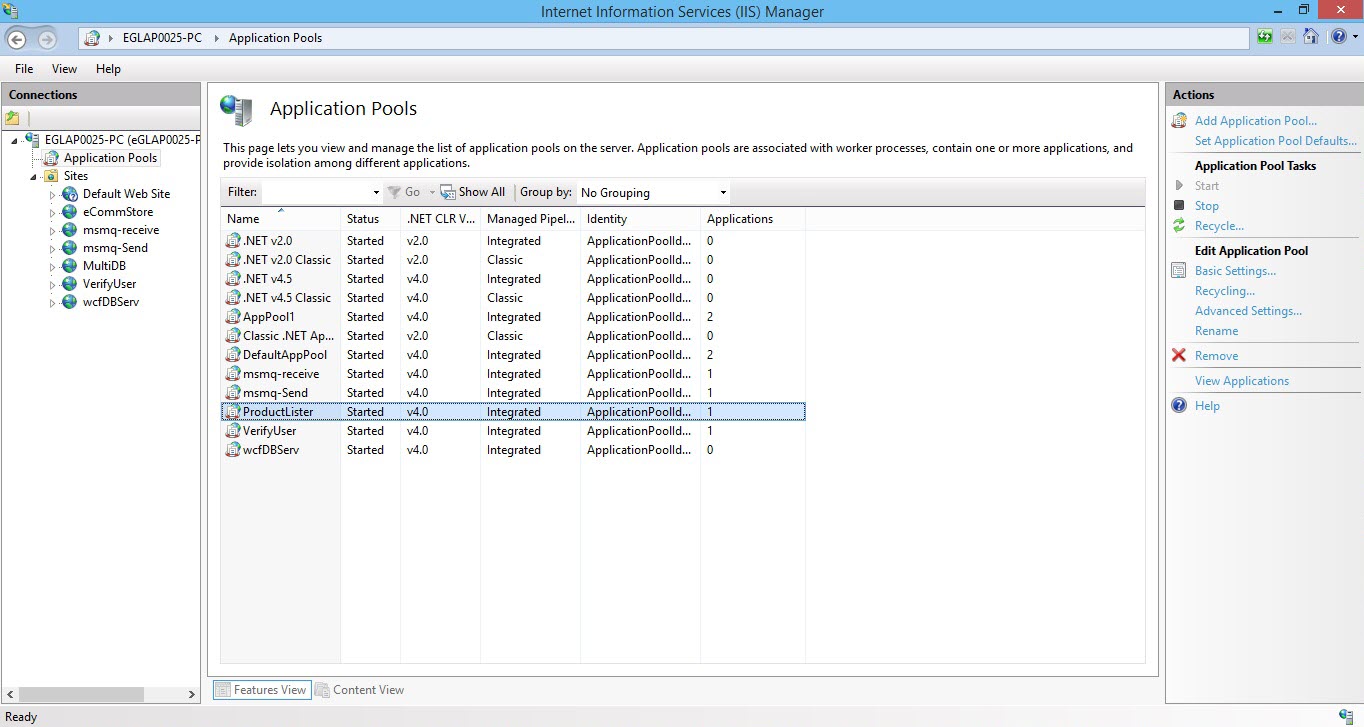Click the EGLAP0025-PC server icon in tree
The height and width of the screenshot is (727, 1364).
click(x=32, y=140)
